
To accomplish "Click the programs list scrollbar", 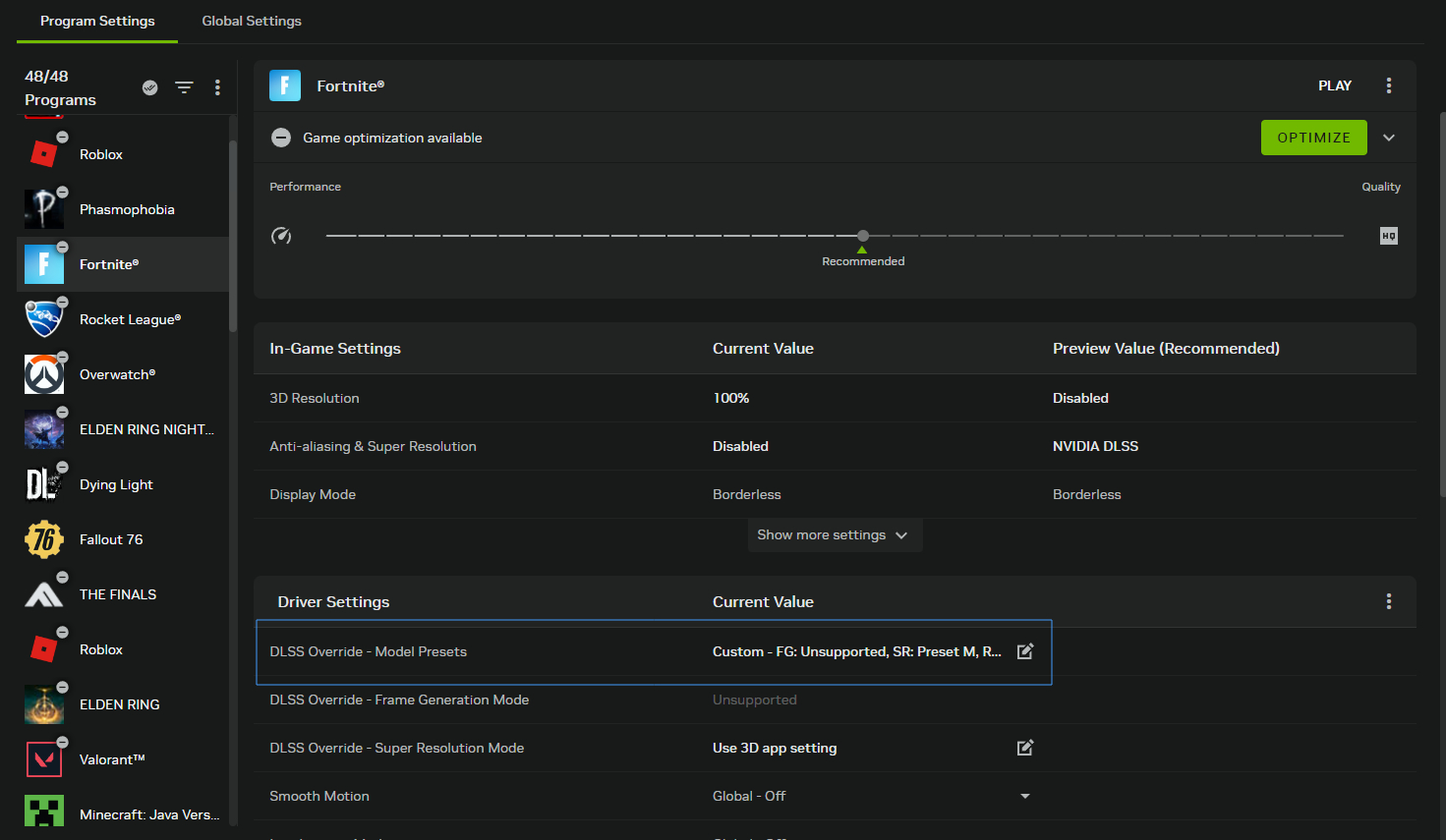I will (x=233, y=236).
